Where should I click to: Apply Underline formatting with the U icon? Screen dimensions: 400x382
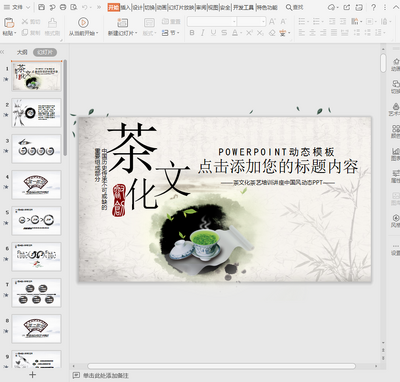pos(213,33)
